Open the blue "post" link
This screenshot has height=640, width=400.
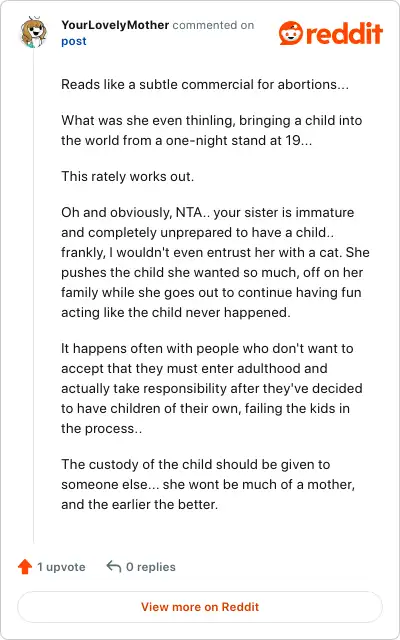coord(74,41)
